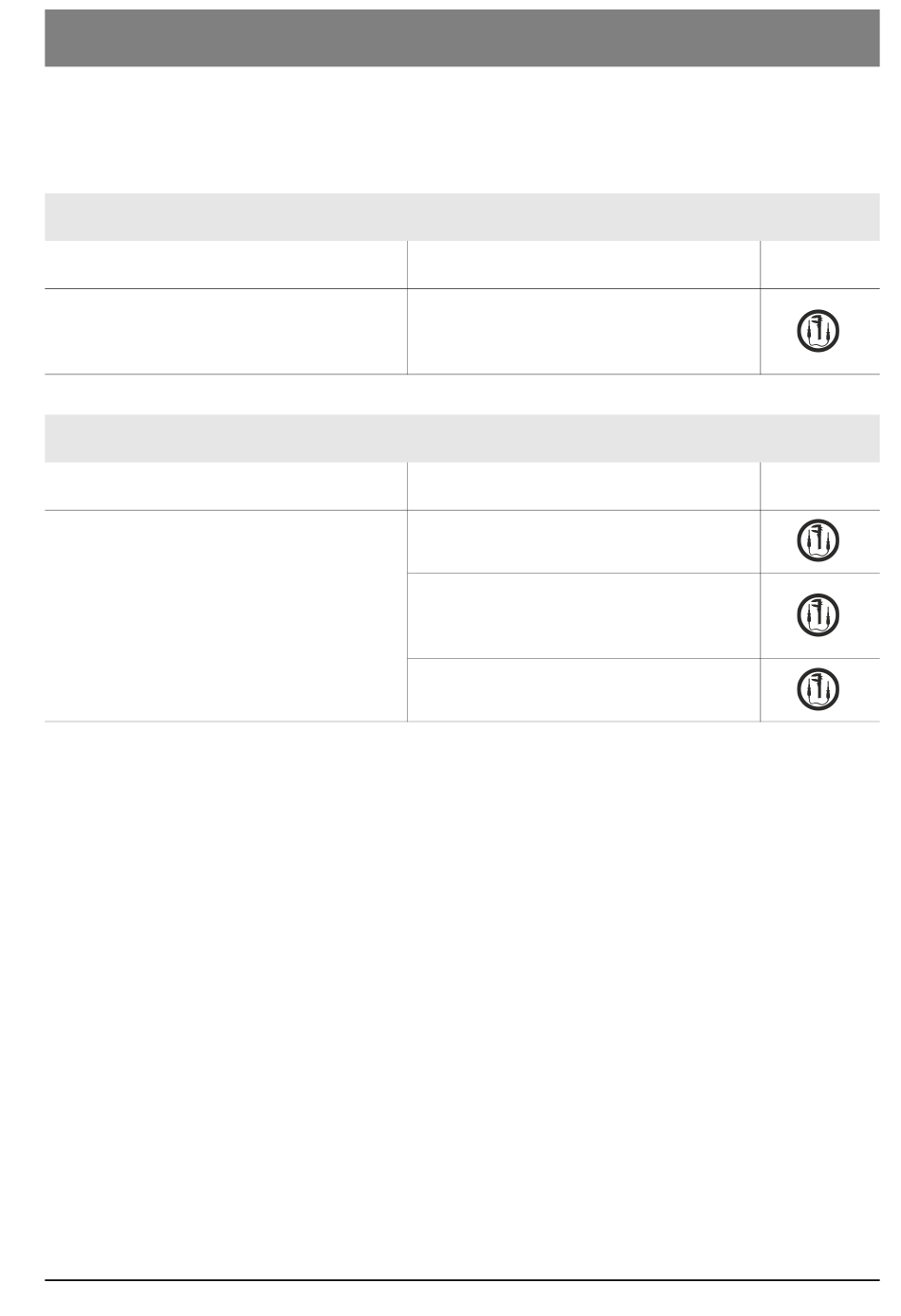Click the dark gray page header banner

click(x=462, y=39)
